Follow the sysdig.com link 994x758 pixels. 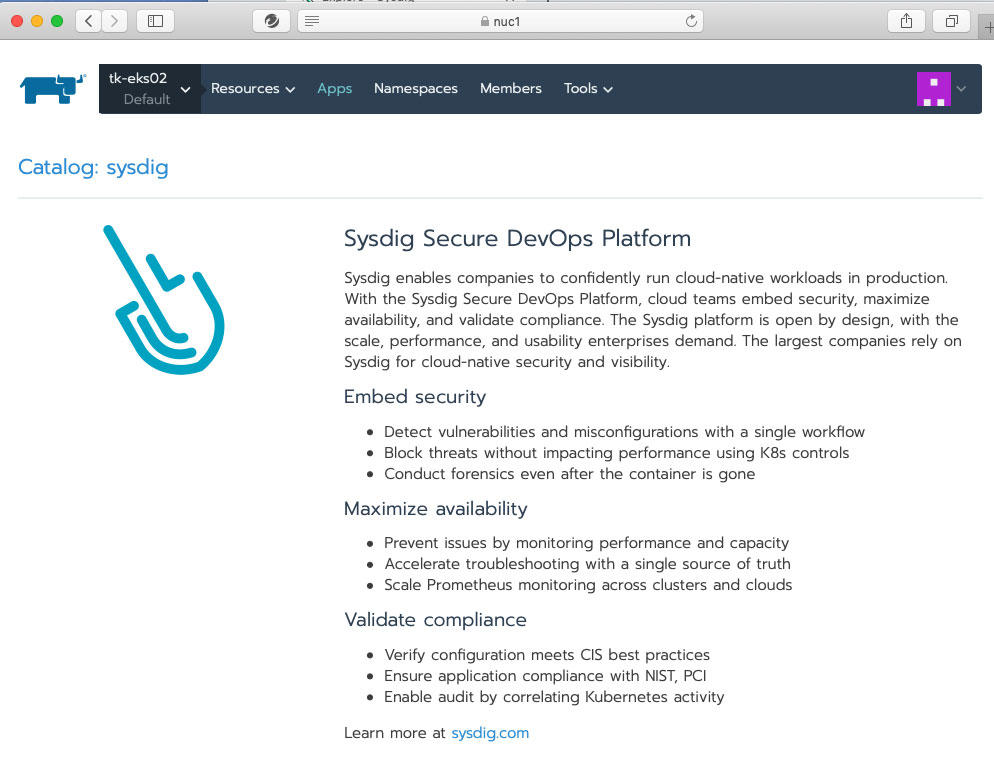(x=490, y=733)
